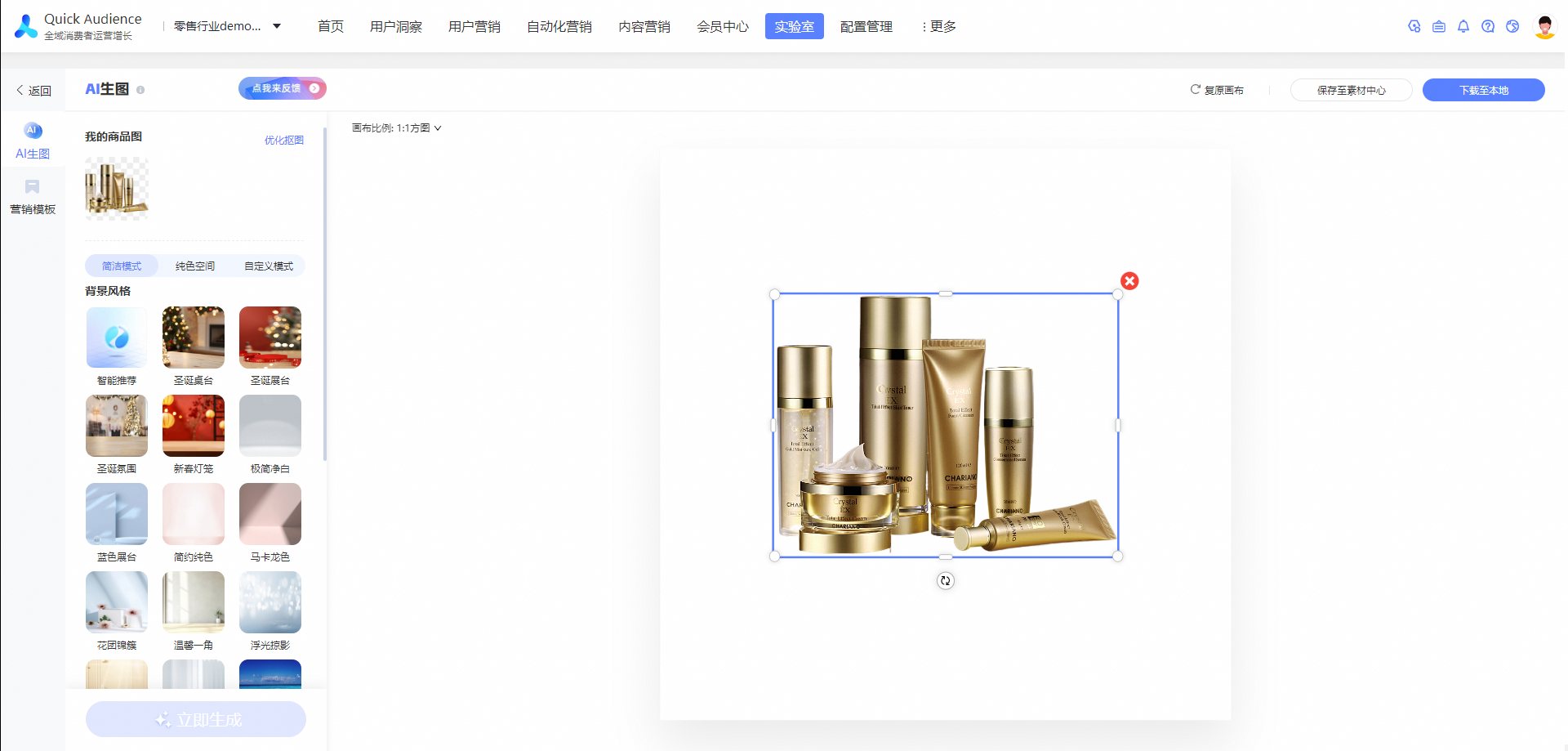This screenshot has height=751, width=1568.
Task: Click the top-right resize handle of product image
Action: [x=1118, y=294]
